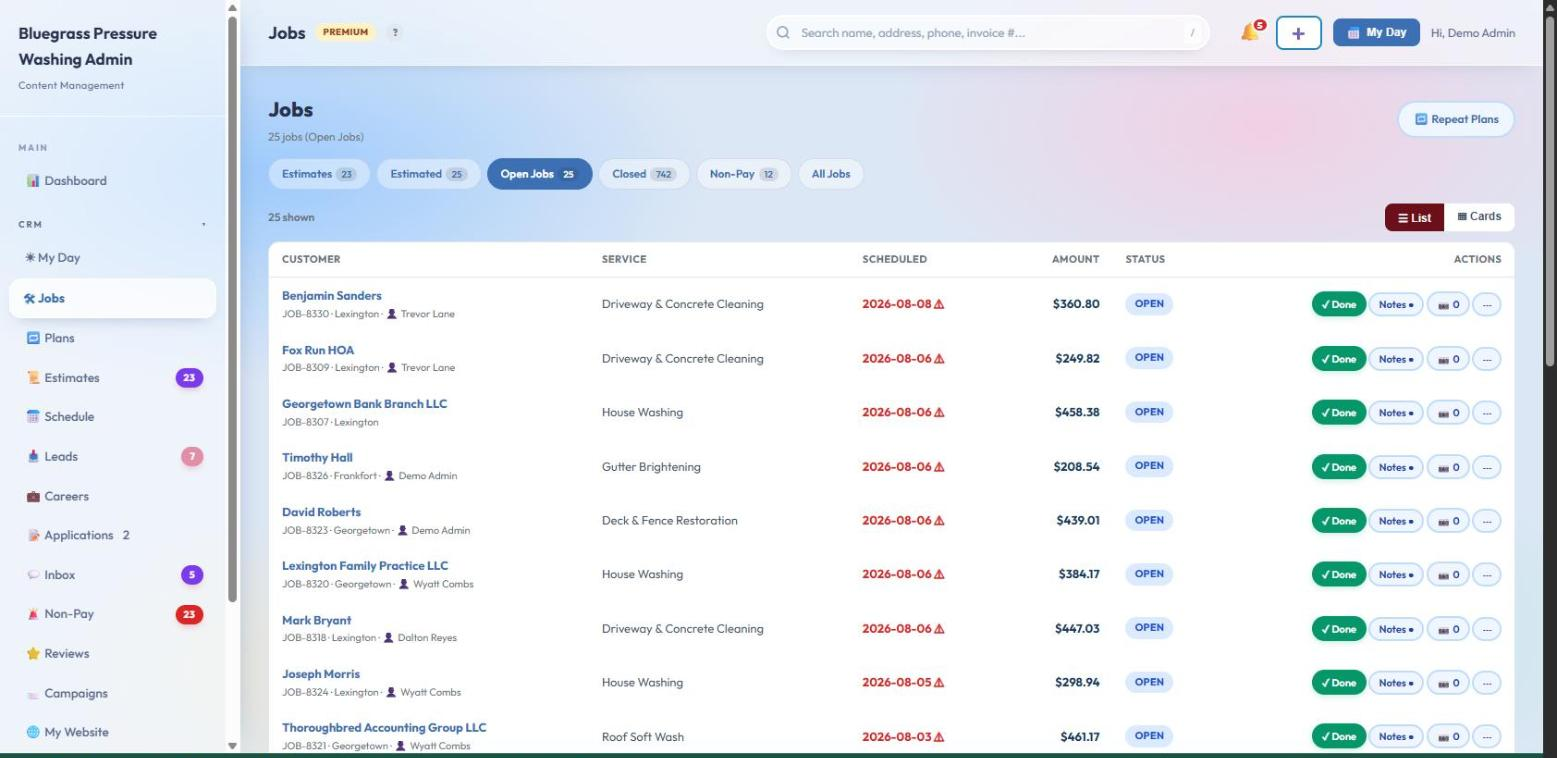Click the Scheduled column header

coord(894,259)
